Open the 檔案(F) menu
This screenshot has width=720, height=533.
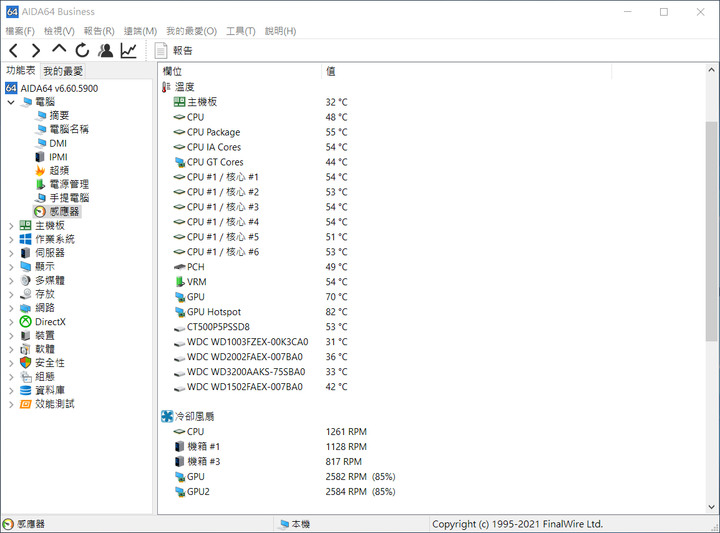pos(20,31)
